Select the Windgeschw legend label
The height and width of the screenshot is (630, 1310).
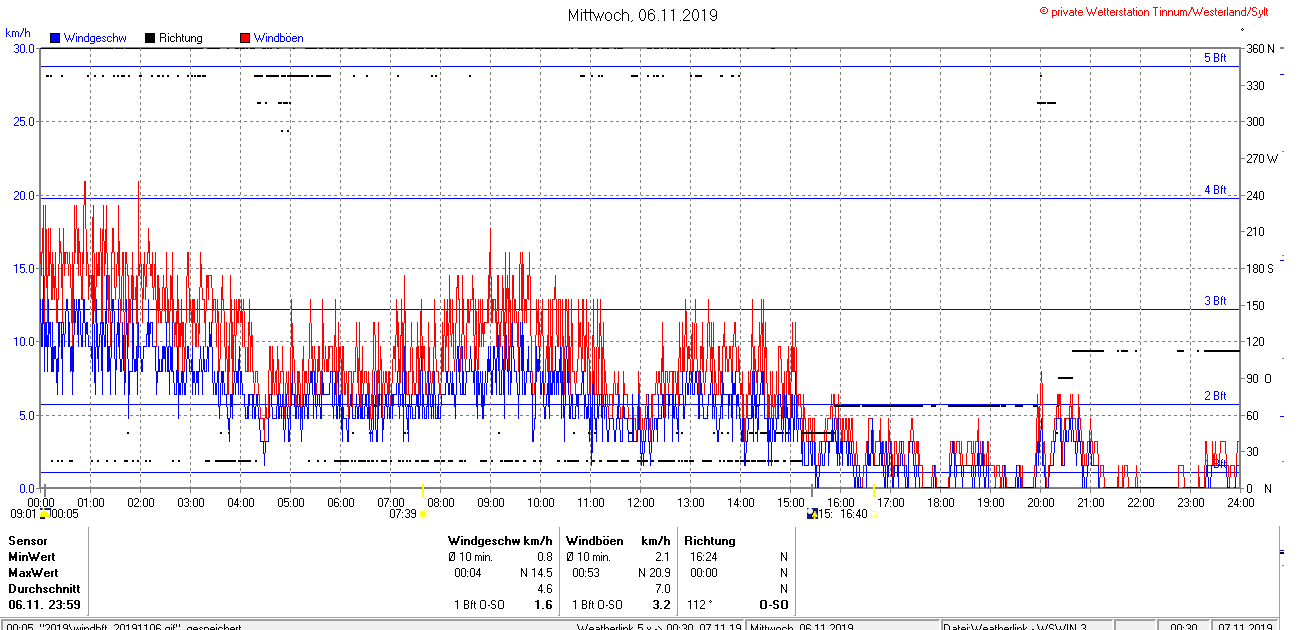pyautogui.click(x=95, y=38)
